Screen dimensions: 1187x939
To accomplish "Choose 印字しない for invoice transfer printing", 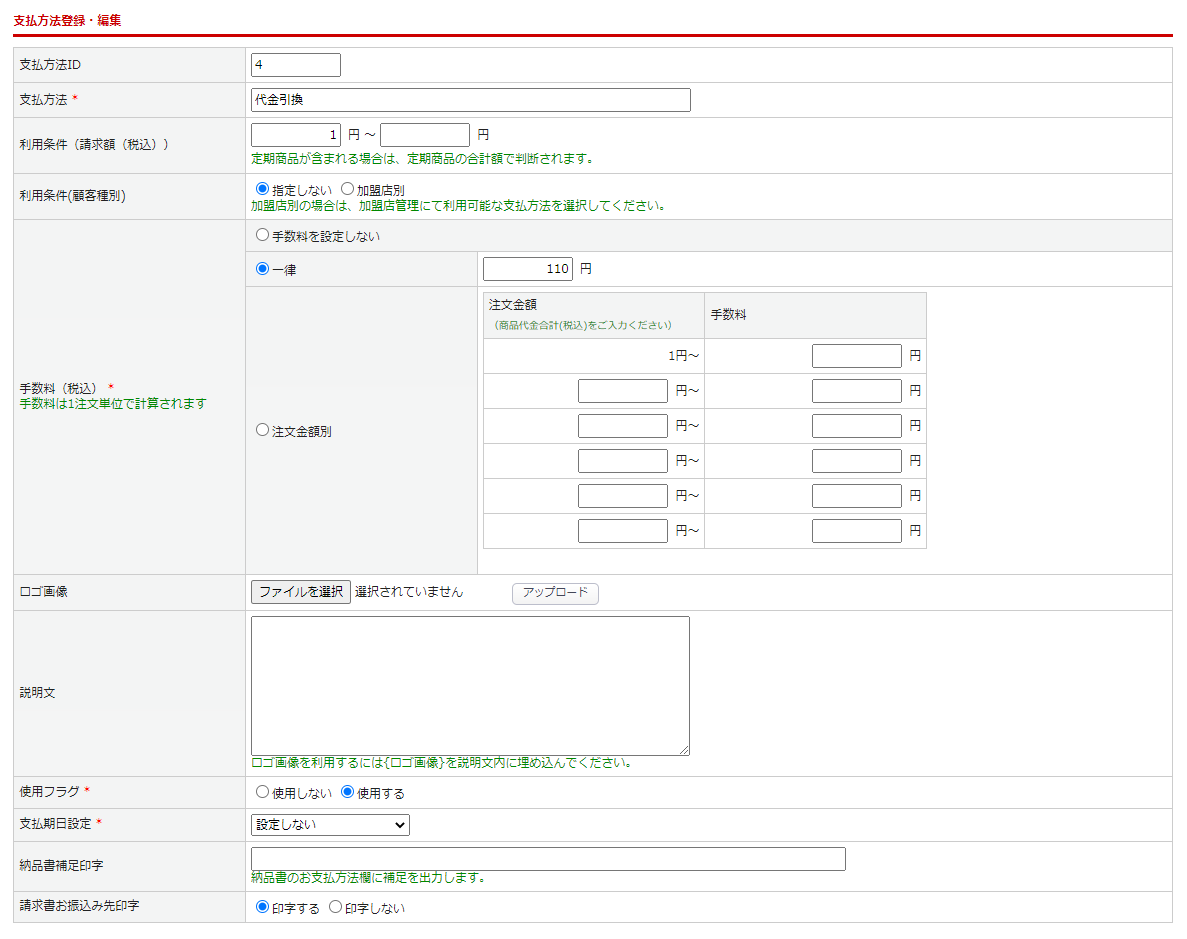I will click(336, 907).
